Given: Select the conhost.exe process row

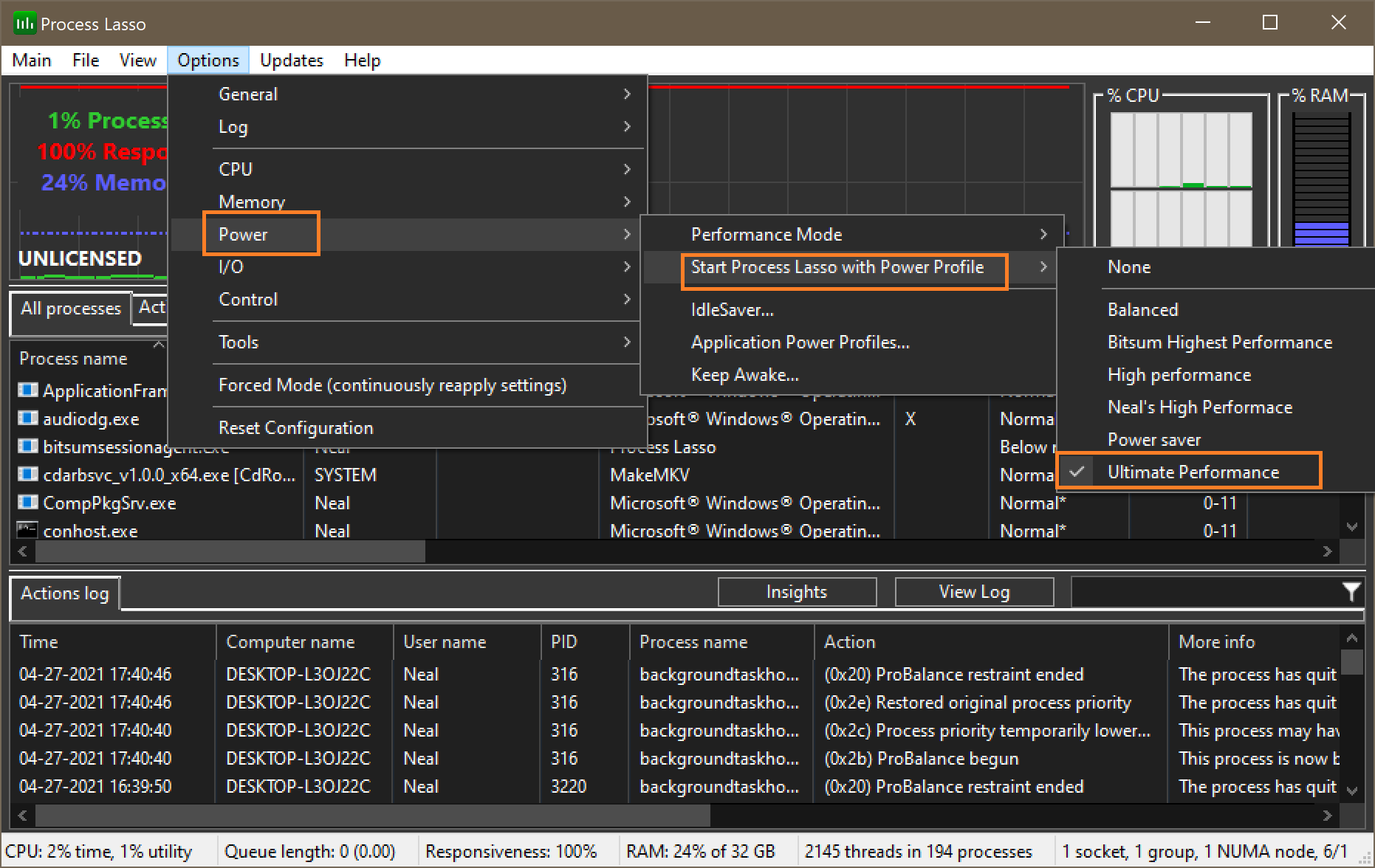Looking at the screenshot, I should coord(676,531).
